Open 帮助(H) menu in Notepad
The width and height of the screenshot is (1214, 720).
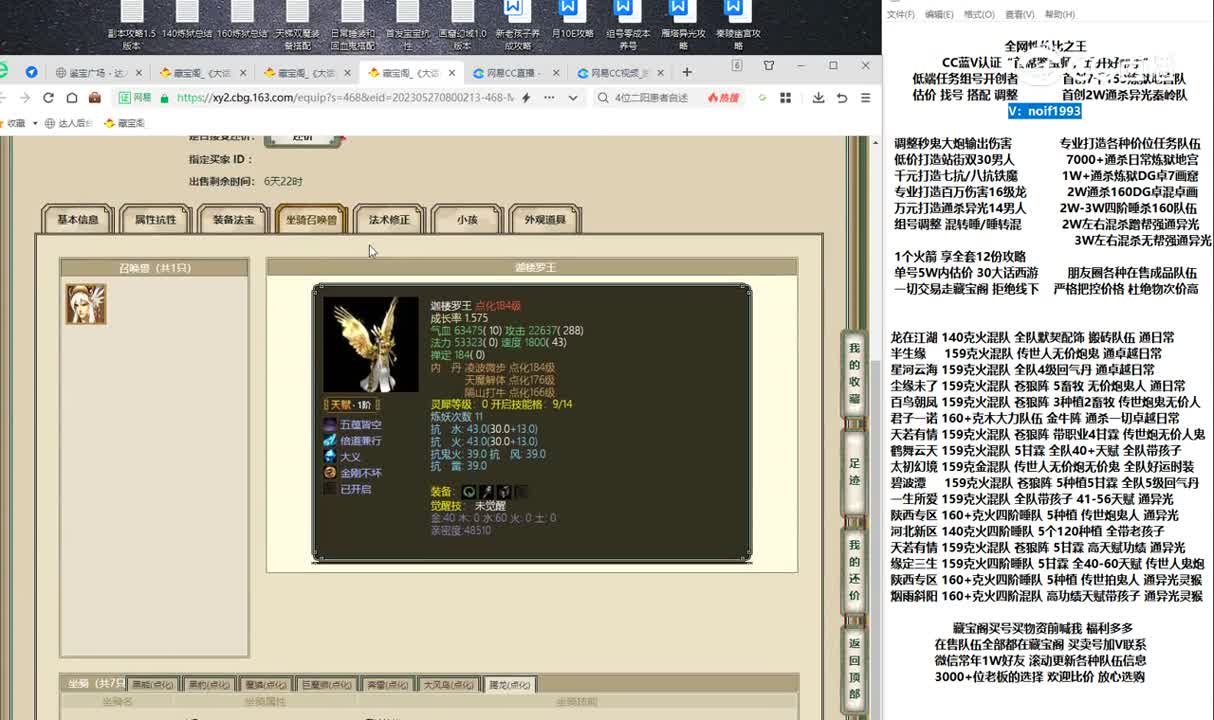[x=1059, y=15]
